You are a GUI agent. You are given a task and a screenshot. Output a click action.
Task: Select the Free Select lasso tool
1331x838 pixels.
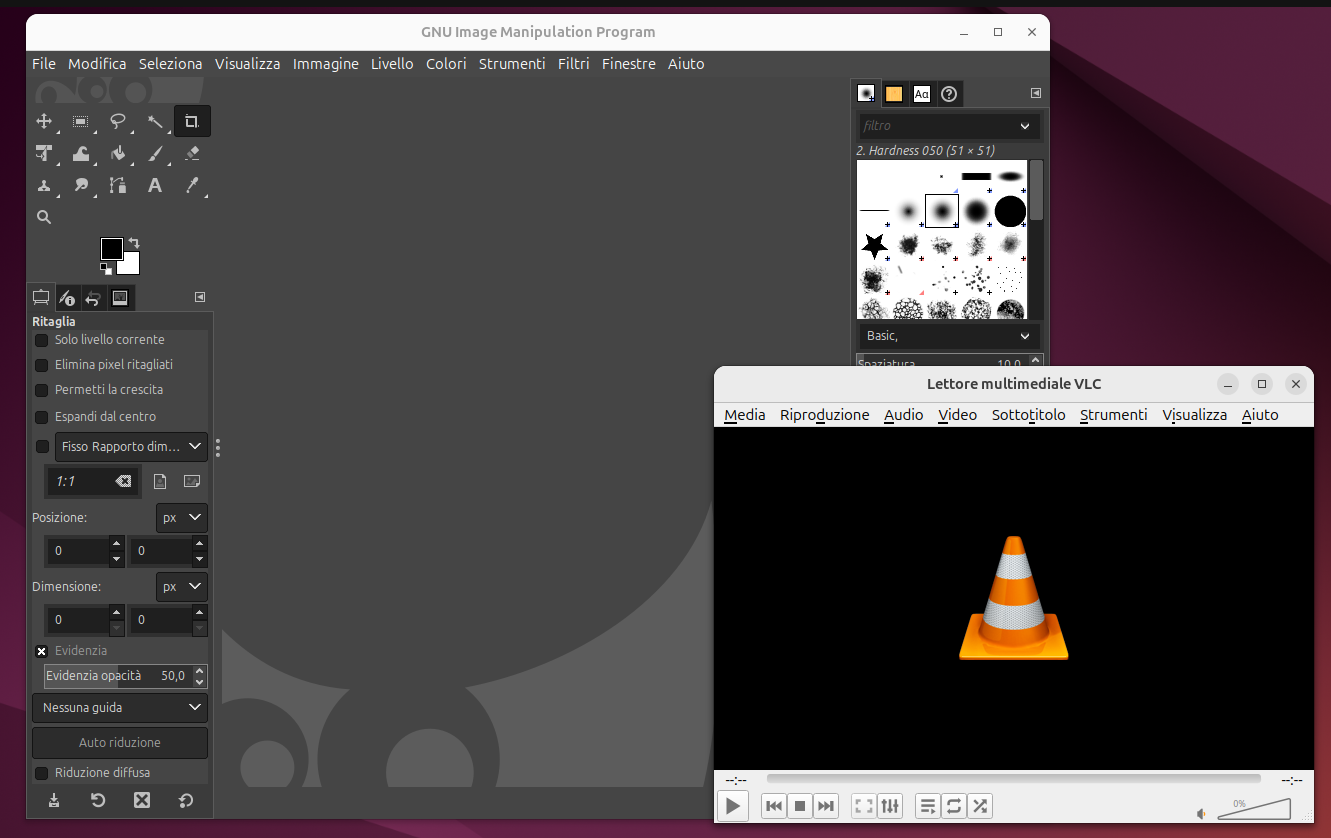point(118,122)
